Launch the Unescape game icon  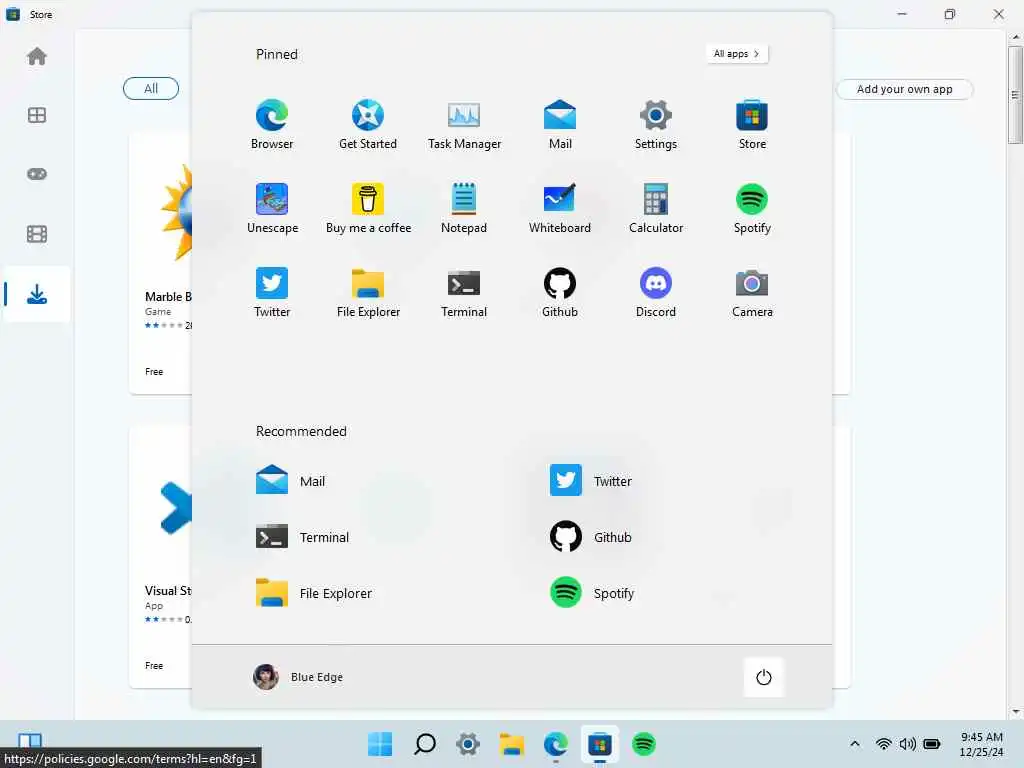[x=272, y=208]
